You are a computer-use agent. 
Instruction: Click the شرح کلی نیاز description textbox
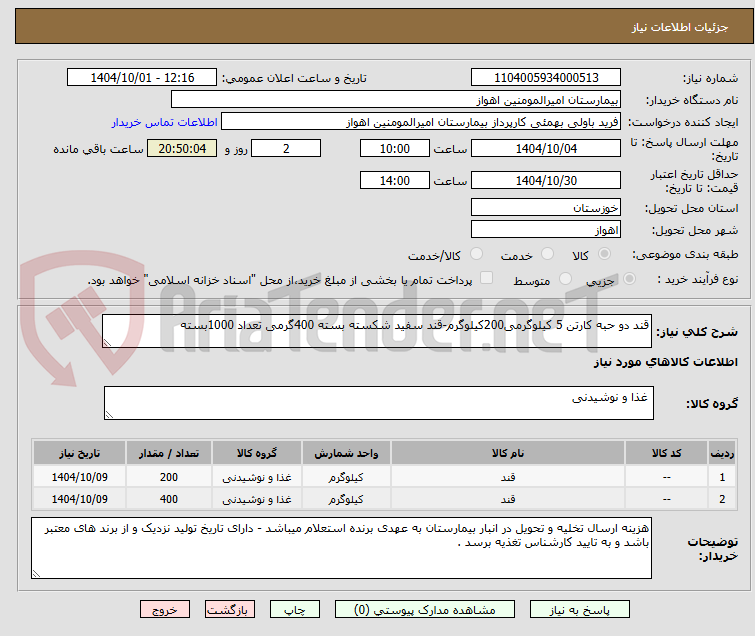point(377,331)
